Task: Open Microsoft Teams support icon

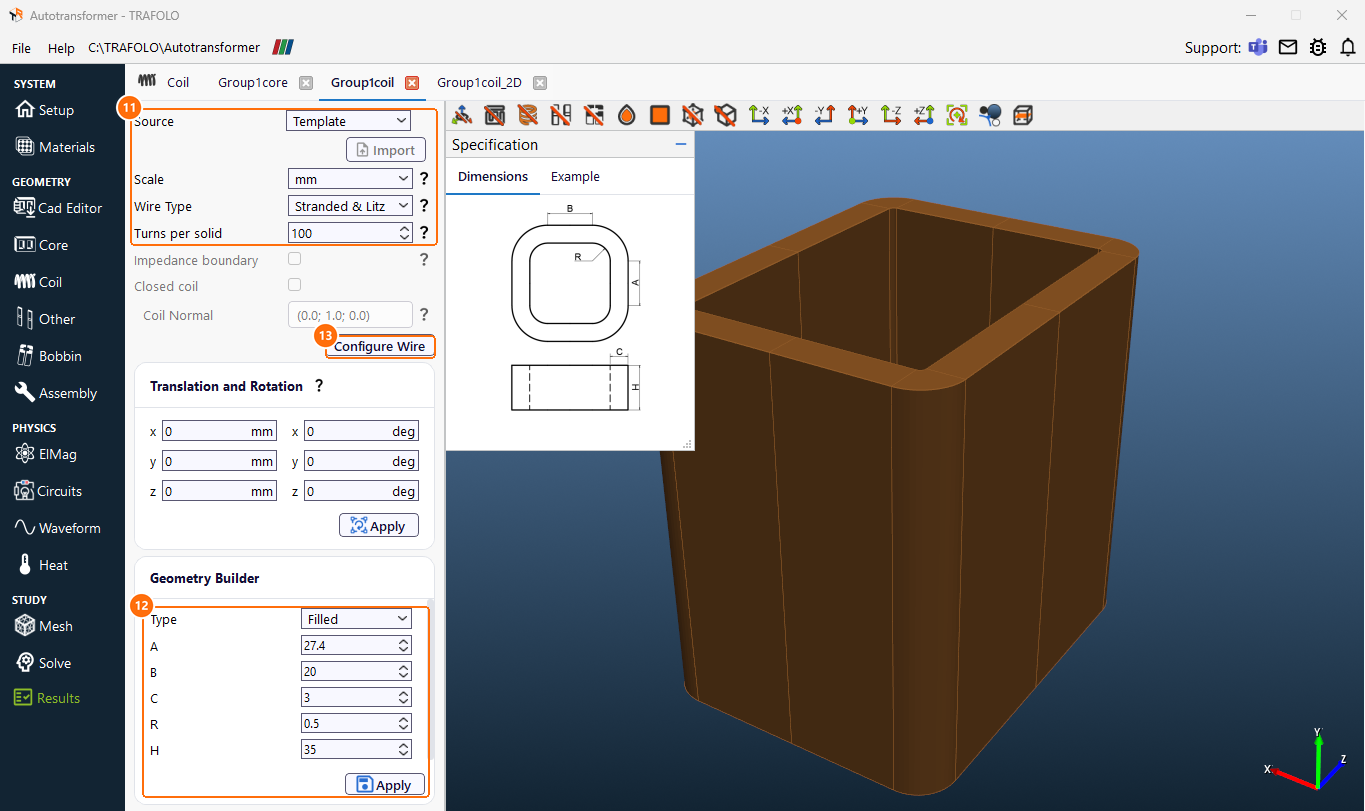Action: 1258,47
